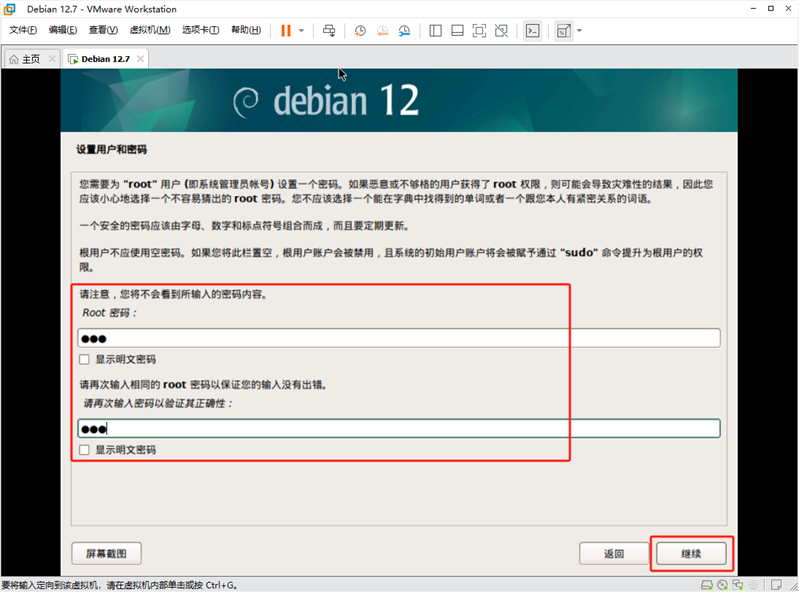Click the Root 密码： label
The height and width of the screenshot is (592, 799).
point(110,313)
